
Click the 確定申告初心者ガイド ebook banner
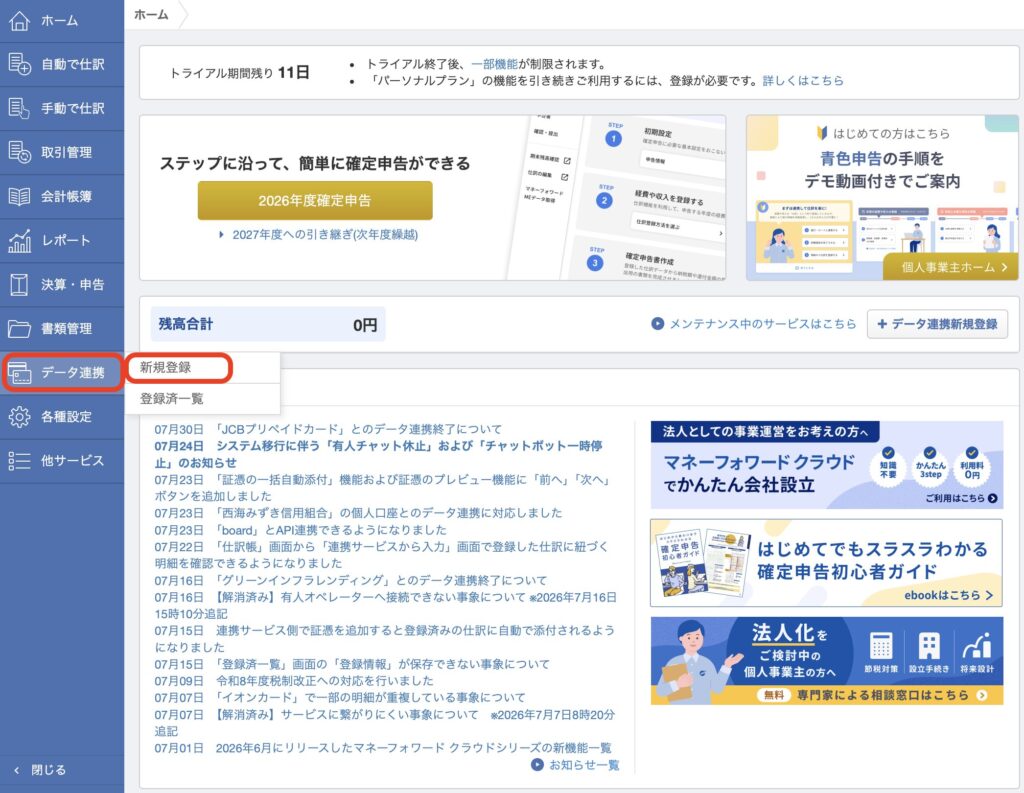coord(826,563)
